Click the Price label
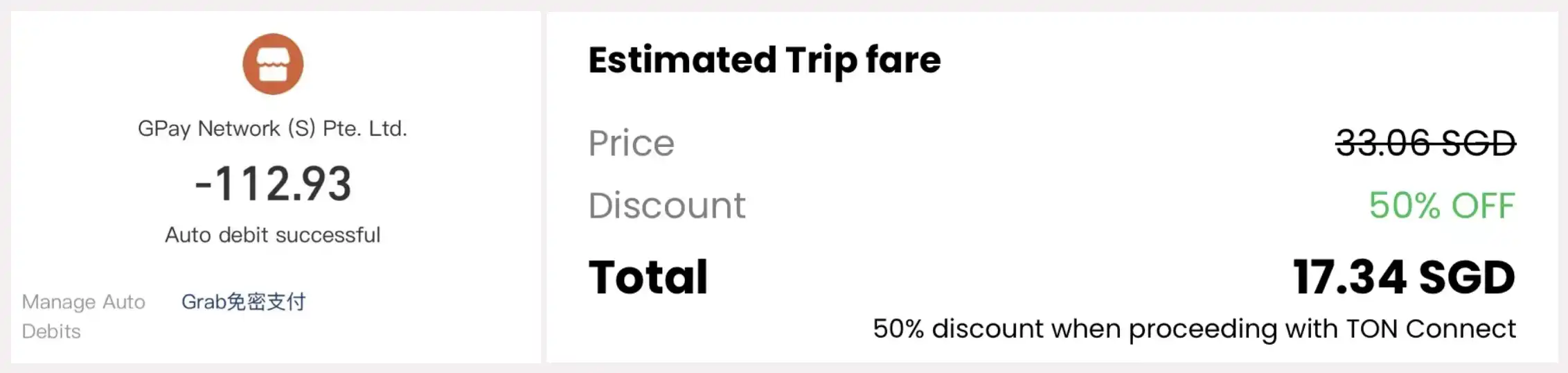 631,144
